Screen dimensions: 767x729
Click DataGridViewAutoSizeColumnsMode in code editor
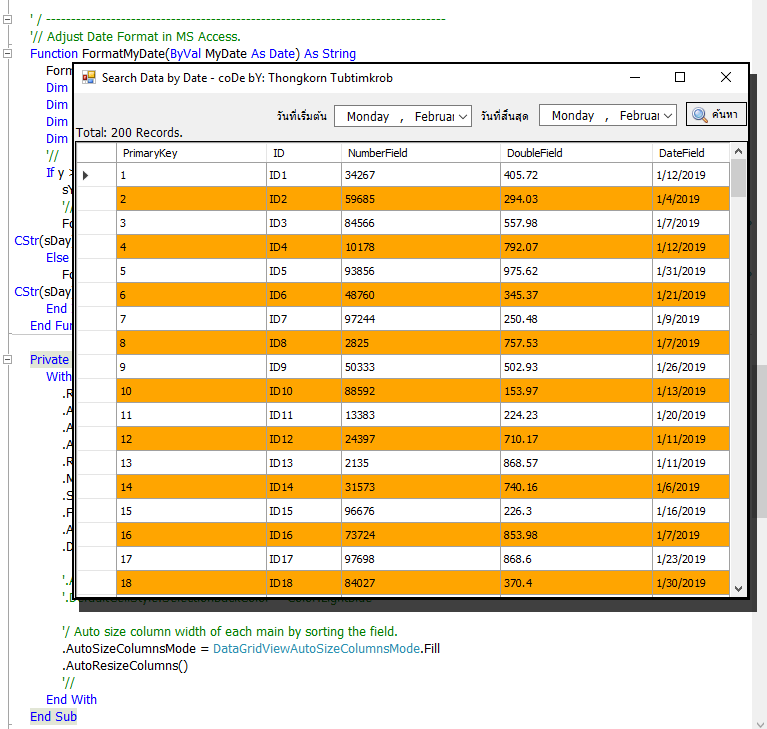(x=316, y=648)
